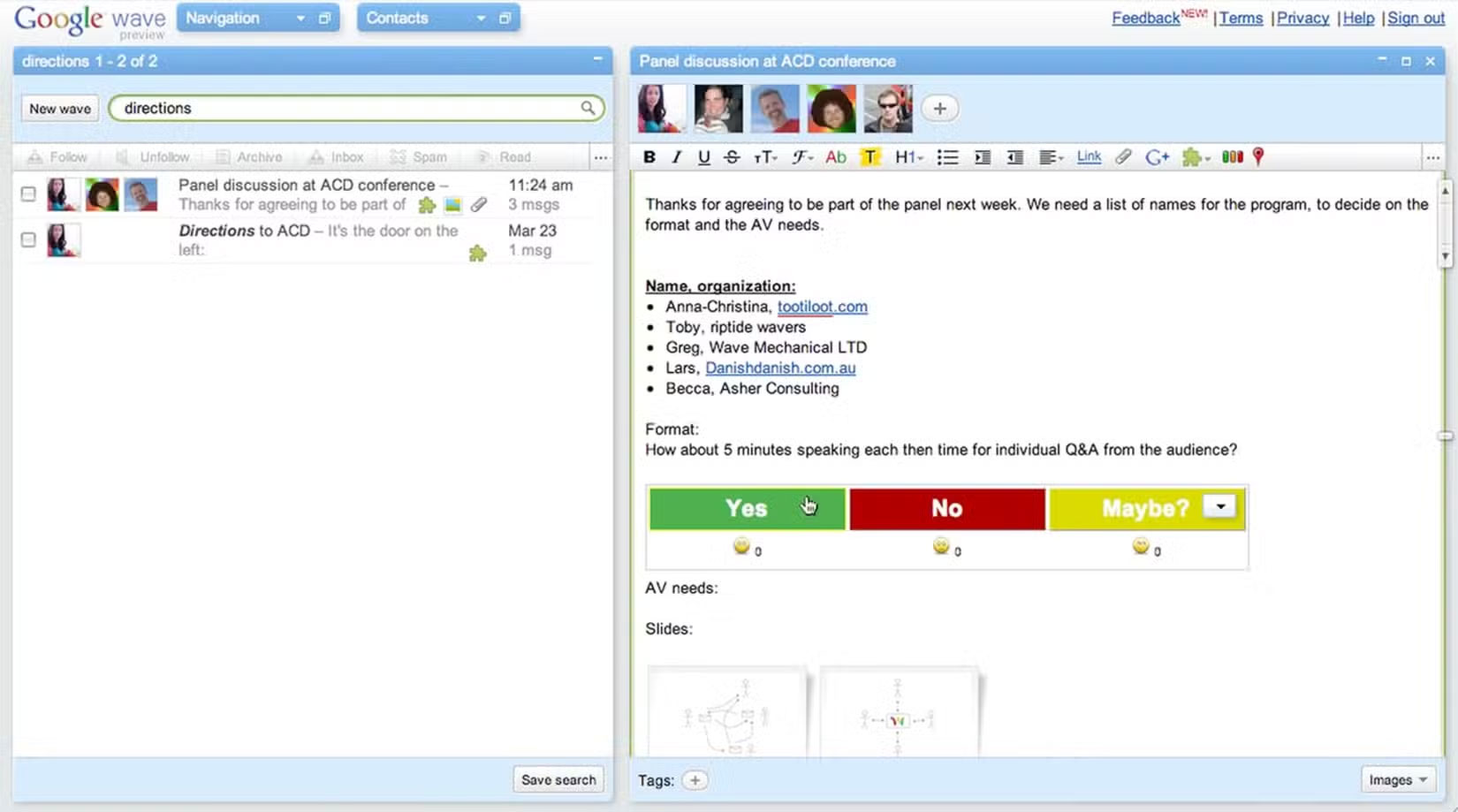Click the image icon on Panel discussion row

pyautogui.click(x=452, y=205)
